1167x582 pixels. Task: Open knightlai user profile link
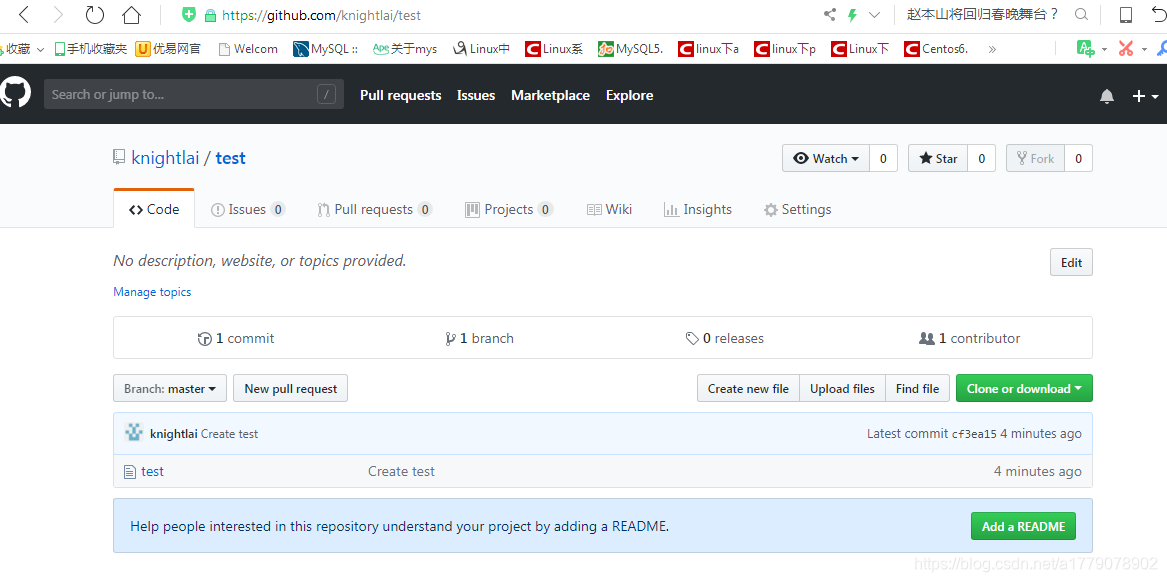[x=165, y=158]
